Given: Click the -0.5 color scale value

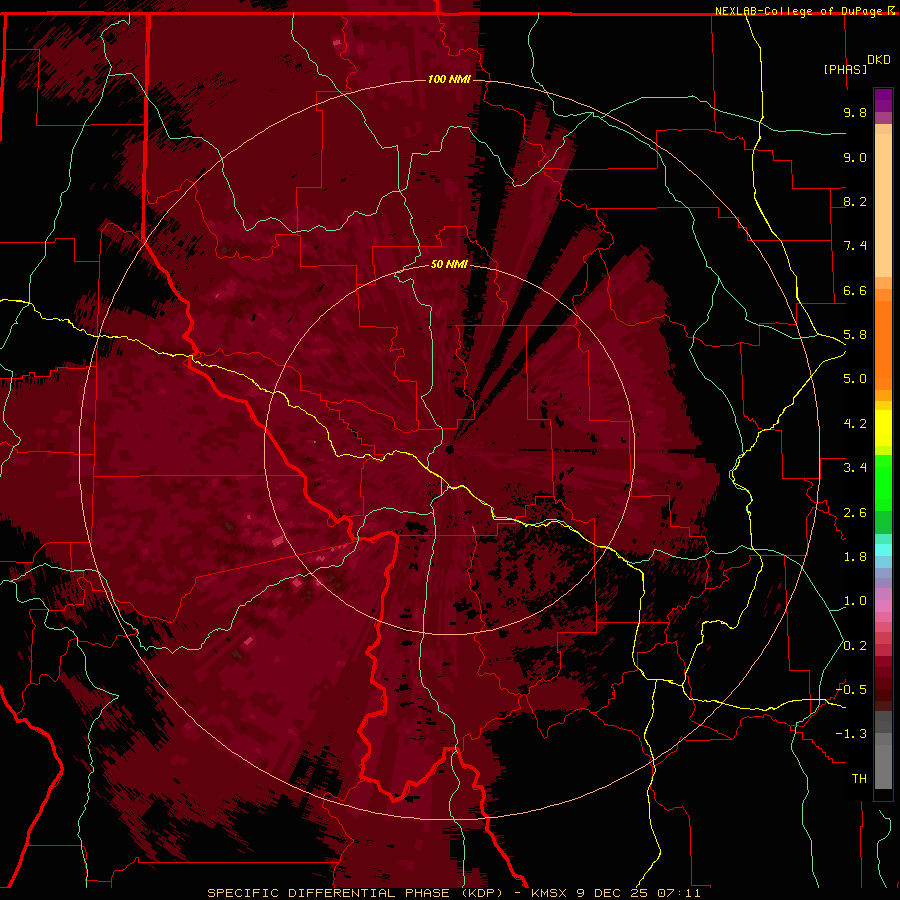Looking at the screenshot, I should click(x=851, y=690).
